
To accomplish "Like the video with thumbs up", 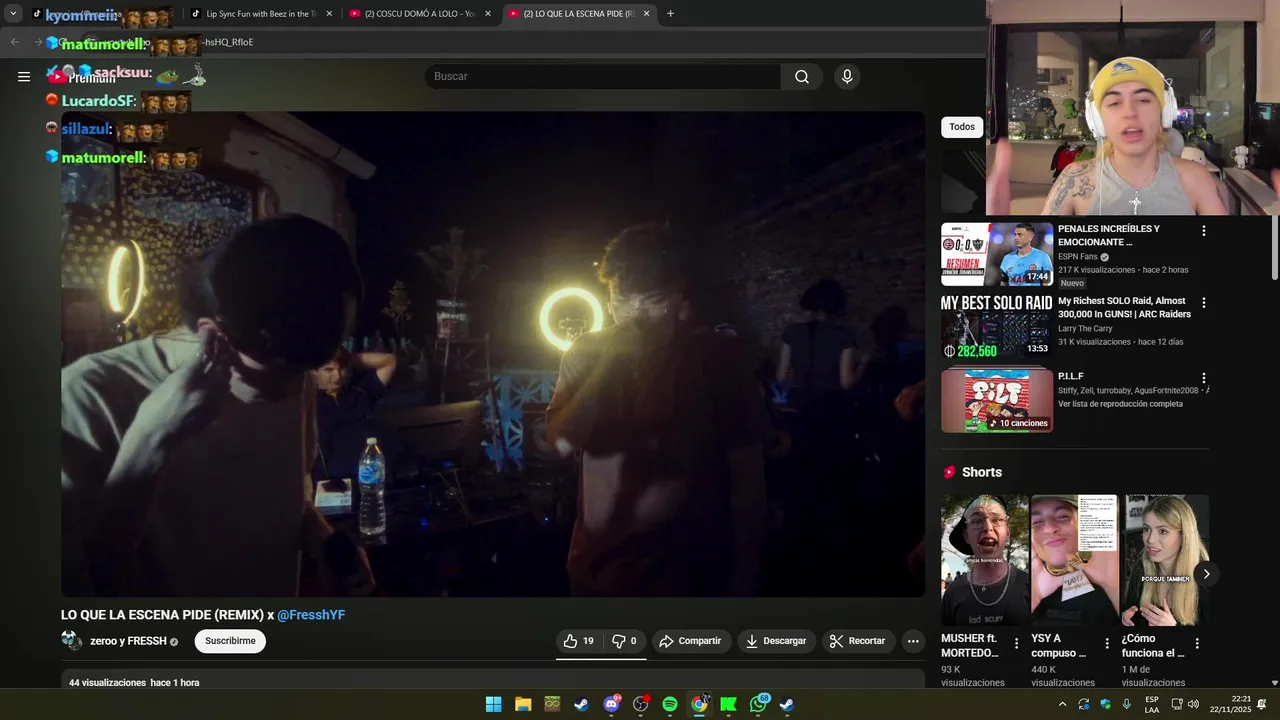I will [x=578, y=641].
